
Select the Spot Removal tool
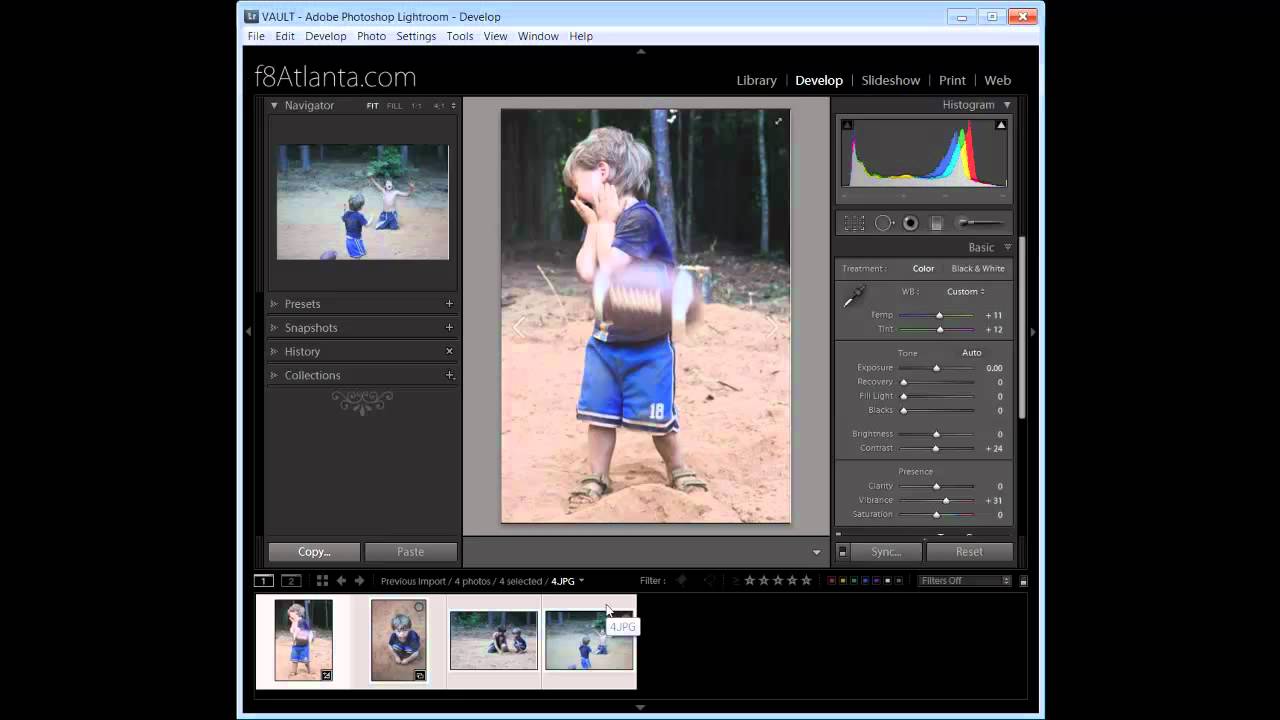[884, 223]
